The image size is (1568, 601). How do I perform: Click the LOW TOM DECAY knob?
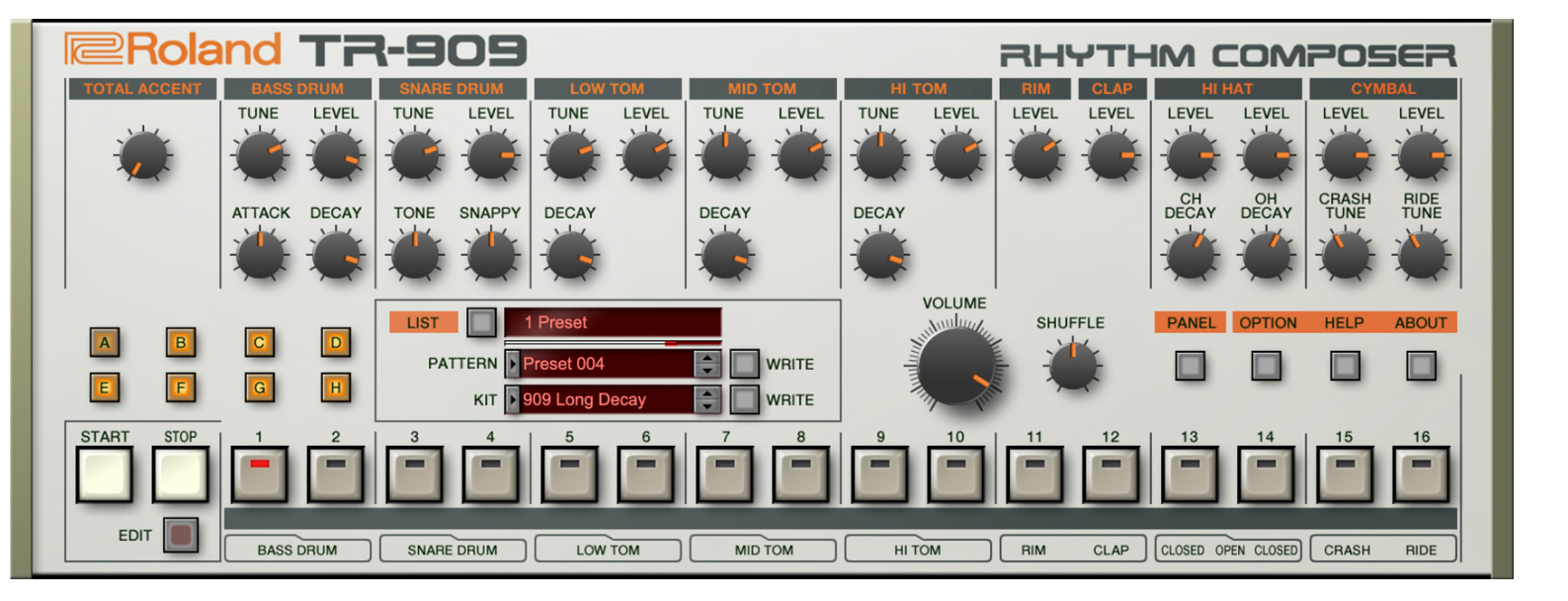click(x=569, y=255)
